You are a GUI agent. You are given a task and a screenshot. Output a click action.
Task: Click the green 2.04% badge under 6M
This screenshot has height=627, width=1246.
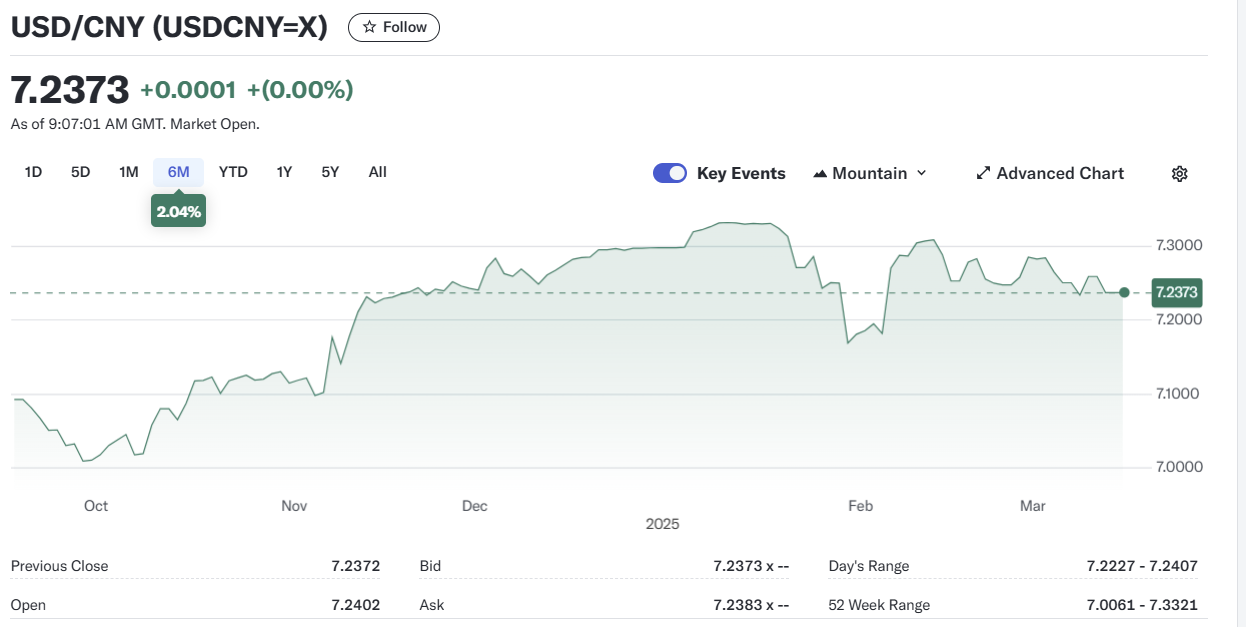[178, 211]
